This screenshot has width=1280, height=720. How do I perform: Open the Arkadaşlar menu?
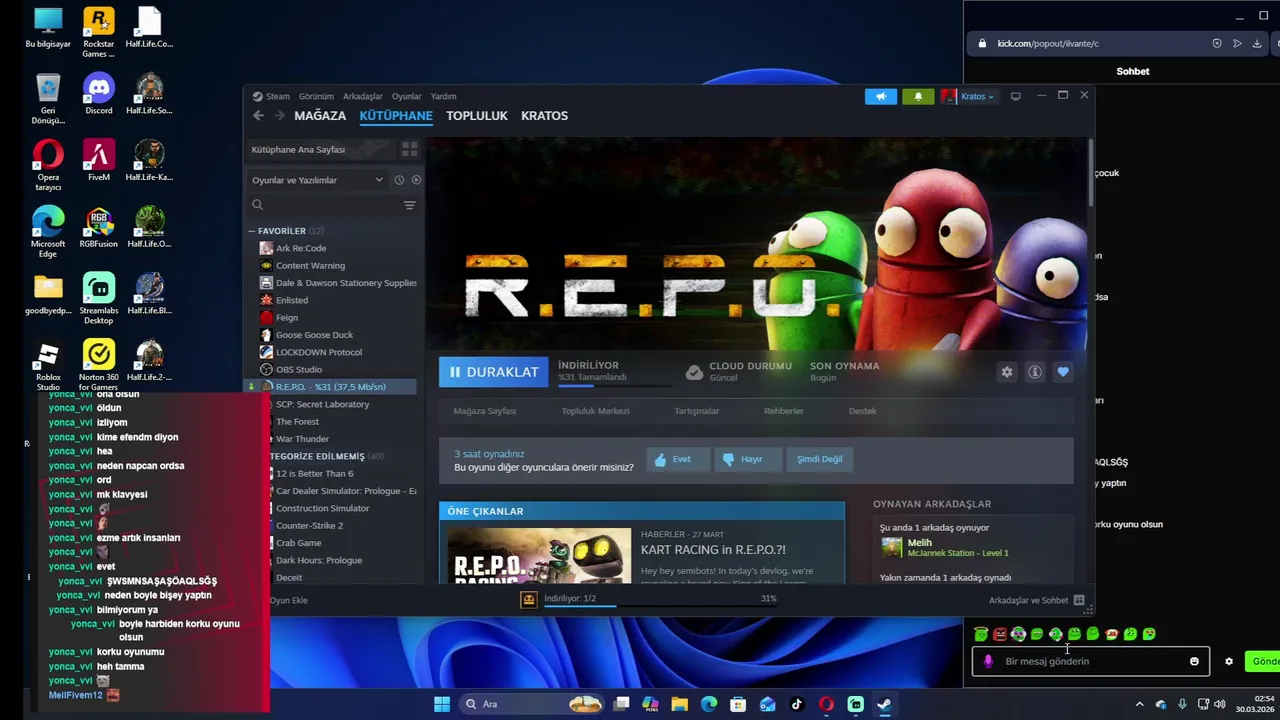pyautogui.click(x=363, y=97)
